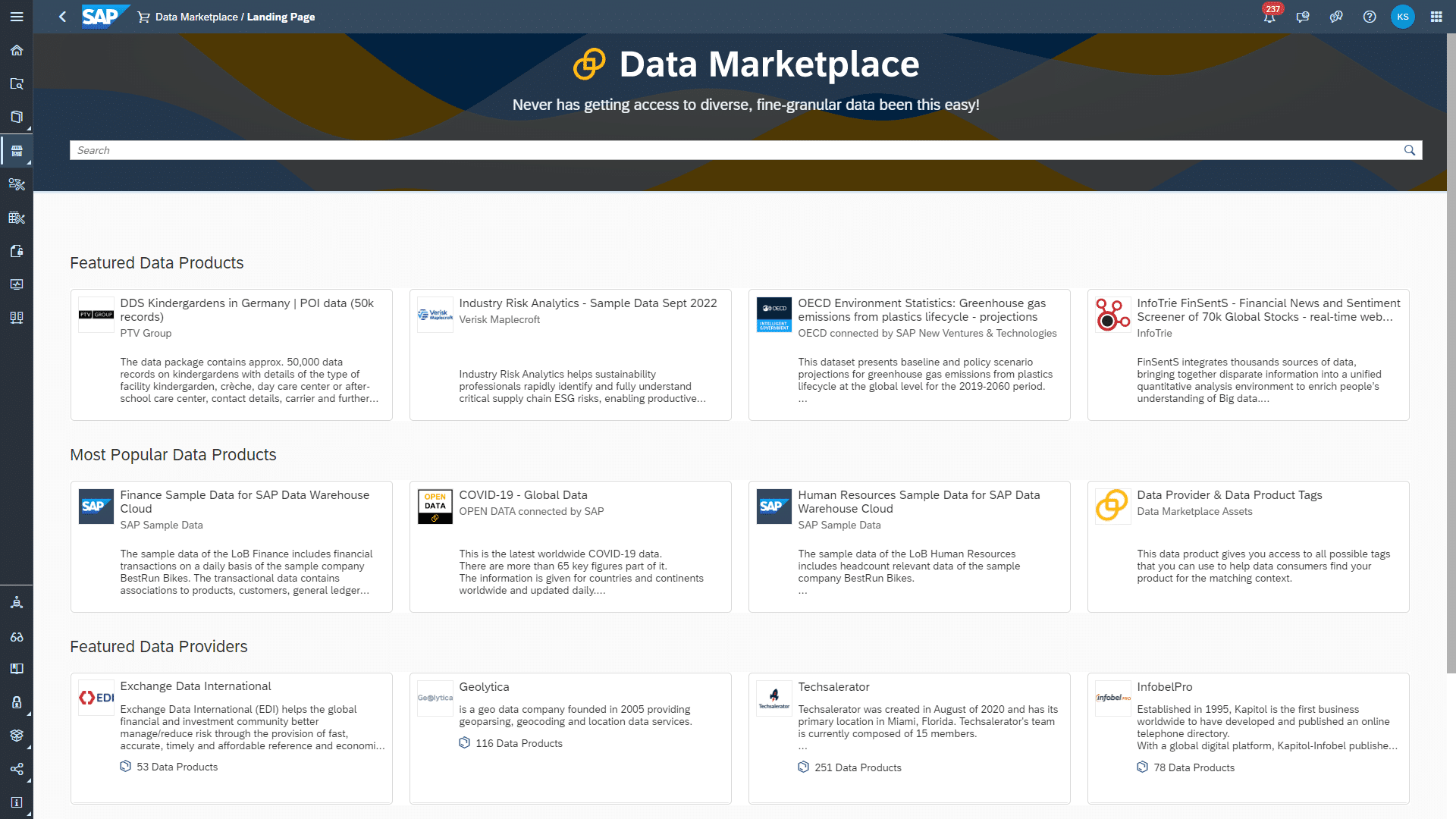The image size is (1456, 819).
Task: Click the back arrow navigation icon
Action: pos(62,16)
